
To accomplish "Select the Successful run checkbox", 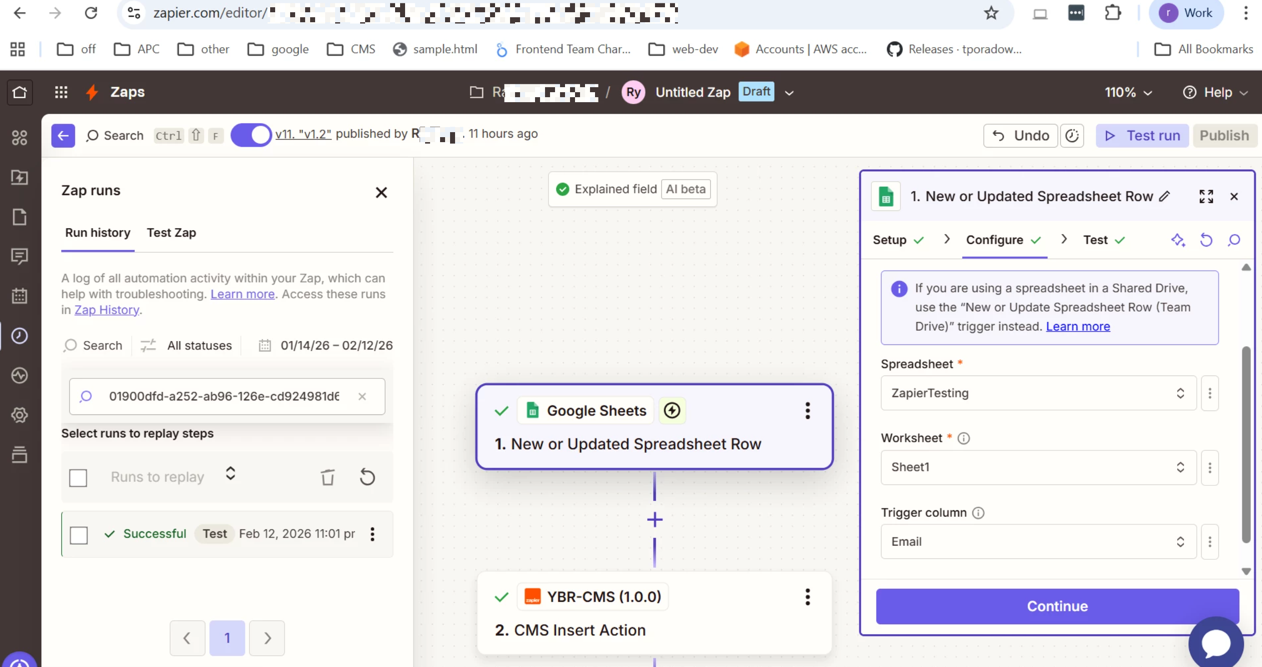I will coord(79,535).
